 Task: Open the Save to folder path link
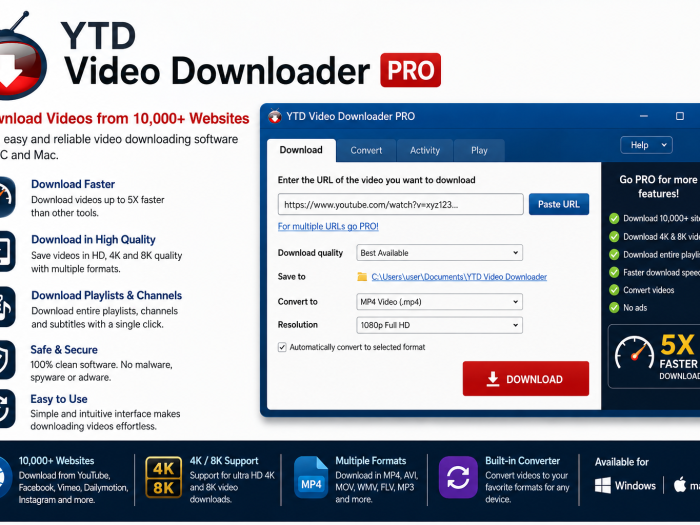[459, 277]
